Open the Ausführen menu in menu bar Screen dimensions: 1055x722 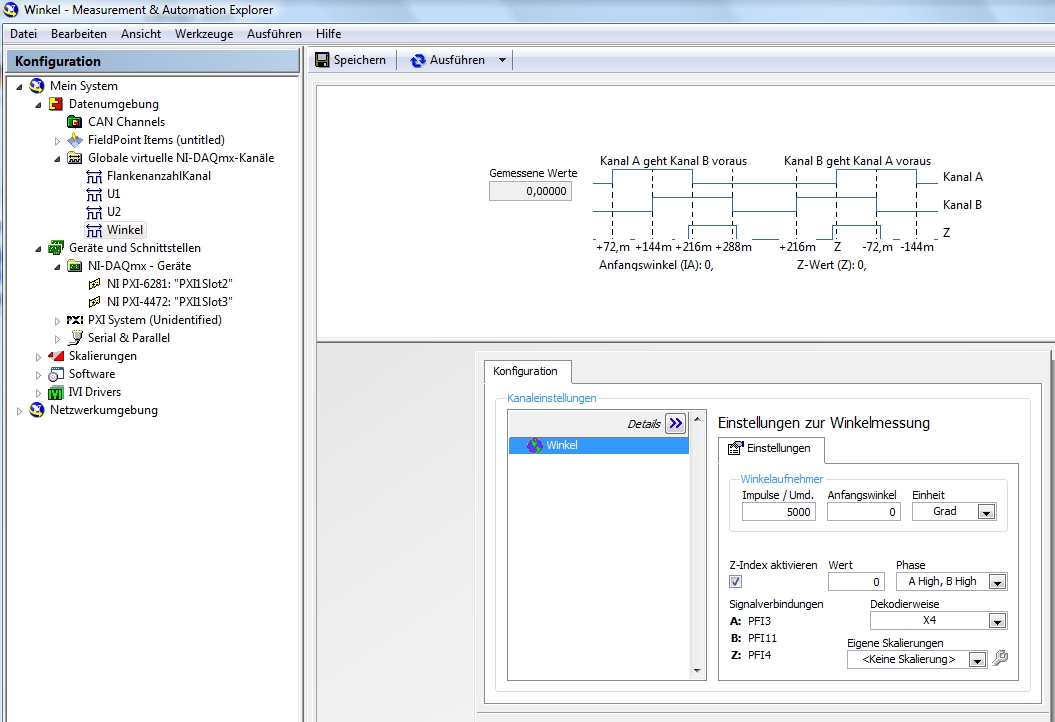[x=274, y=34]
